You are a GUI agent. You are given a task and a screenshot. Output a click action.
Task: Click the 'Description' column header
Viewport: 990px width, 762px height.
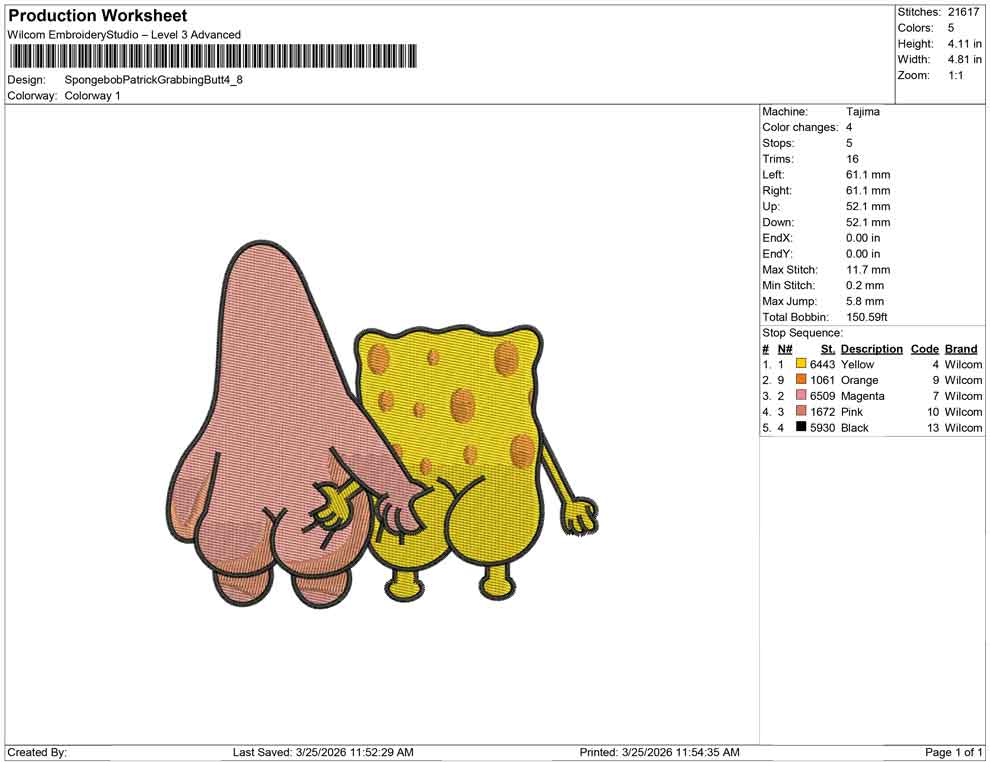click(x=871, y=348)
